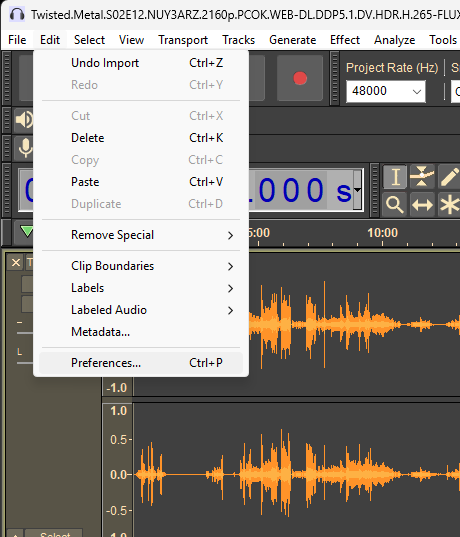Open the Effect menu
This screenshot has width=460, height=537.
pyautogui.click(x=345, y=40)
